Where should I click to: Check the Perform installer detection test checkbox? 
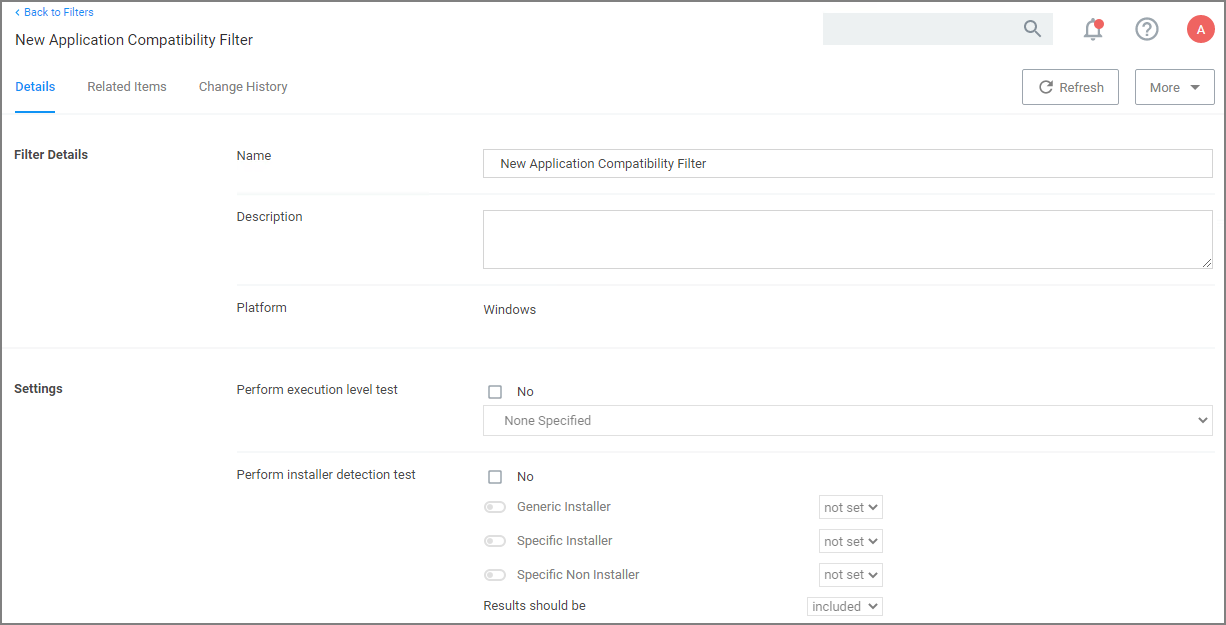point(495,477)
